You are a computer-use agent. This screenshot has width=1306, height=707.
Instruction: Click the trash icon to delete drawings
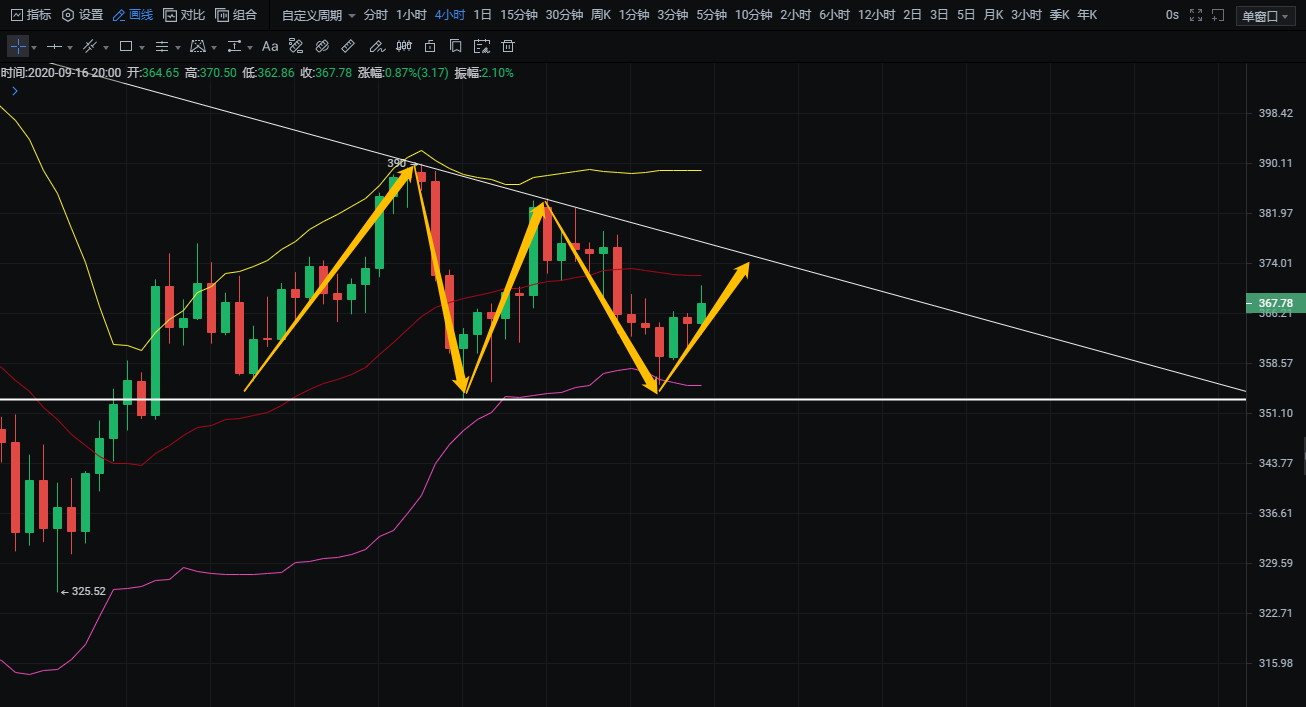pos(508,46)
